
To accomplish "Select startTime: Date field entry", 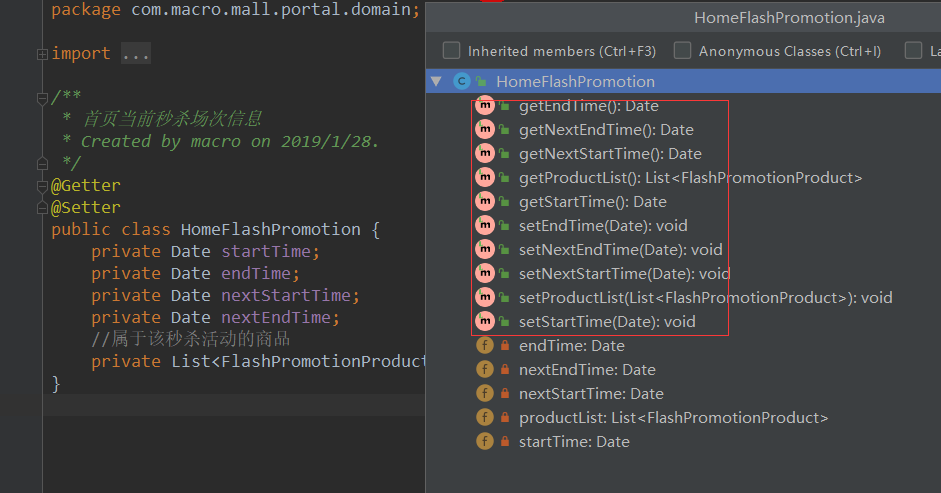I will click(574, 442).
